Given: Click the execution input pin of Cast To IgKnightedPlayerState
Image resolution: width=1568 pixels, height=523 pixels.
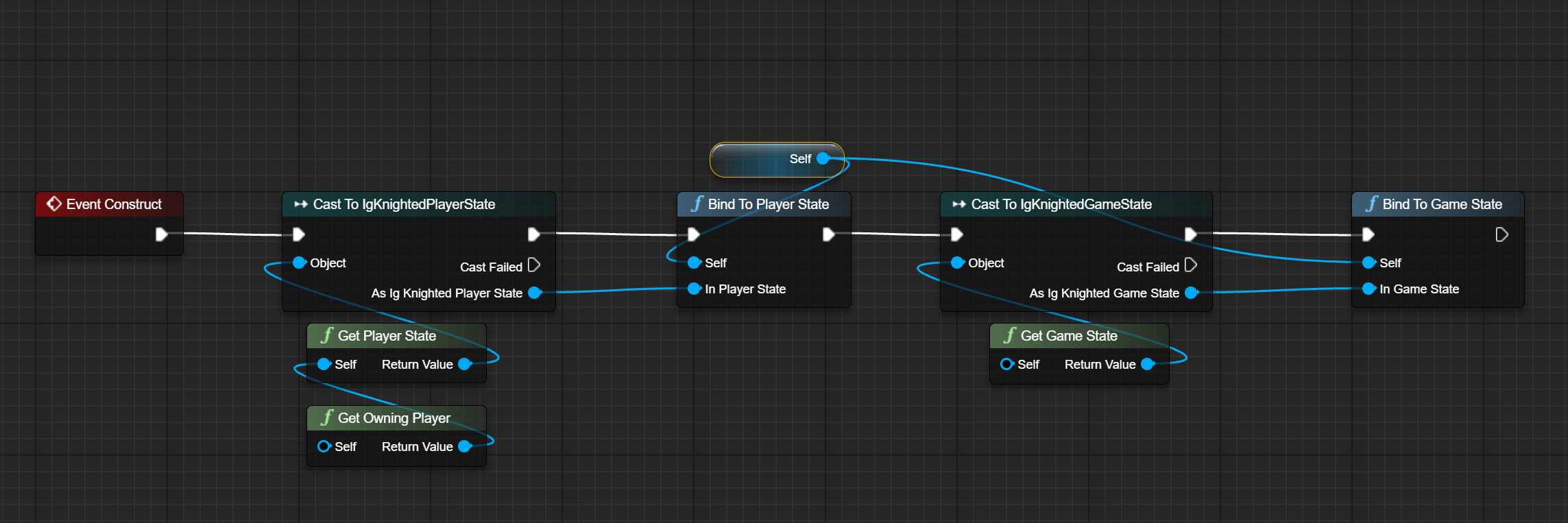Looking at the screenshot, I should pyautogui.click(x=299, y=234).
